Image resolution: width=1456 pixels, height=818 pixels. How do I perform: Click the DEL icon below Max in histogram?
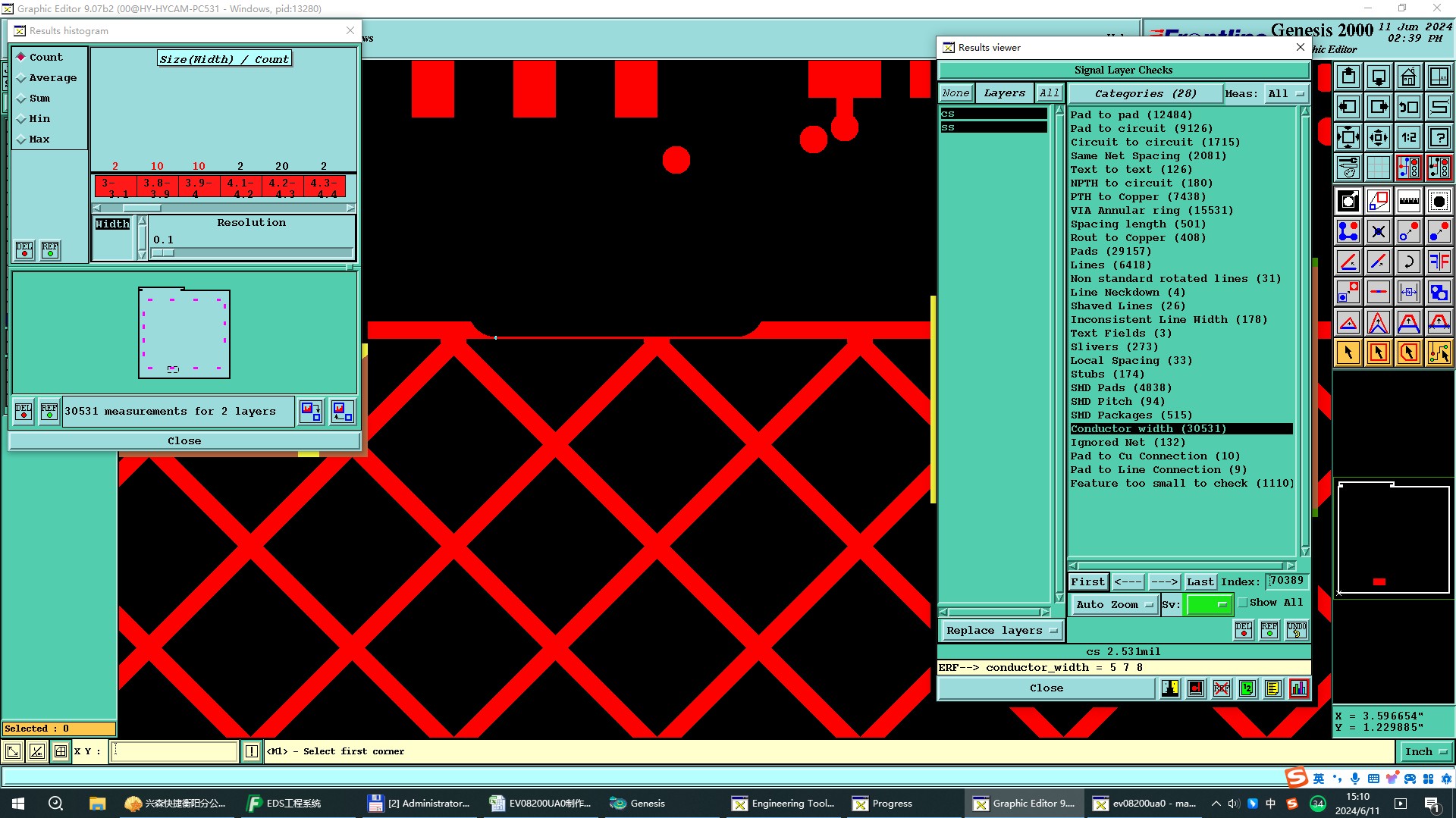coord(24,250)
